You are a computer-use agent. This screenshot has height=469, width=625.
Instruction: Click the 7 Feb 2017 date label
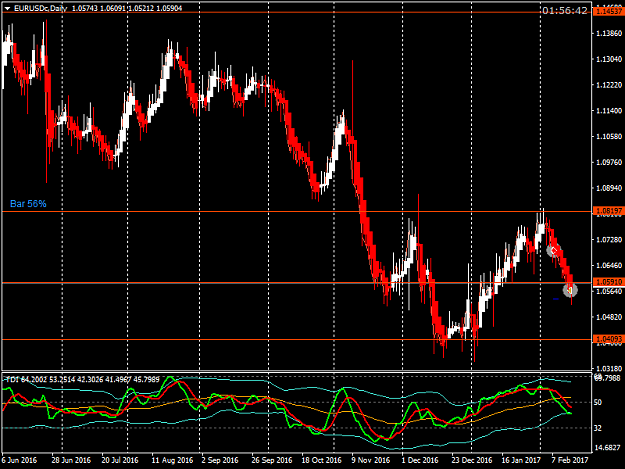pyautogui.click(x=570, y=460)
